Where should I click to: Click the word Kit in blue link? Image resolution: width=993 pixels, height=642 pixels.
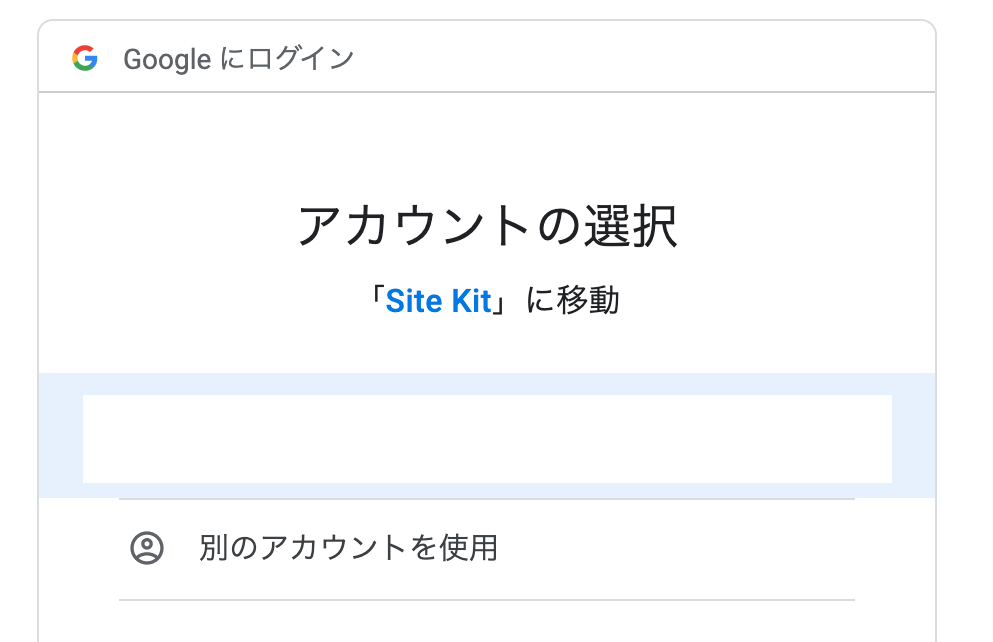tap(472, 301)
